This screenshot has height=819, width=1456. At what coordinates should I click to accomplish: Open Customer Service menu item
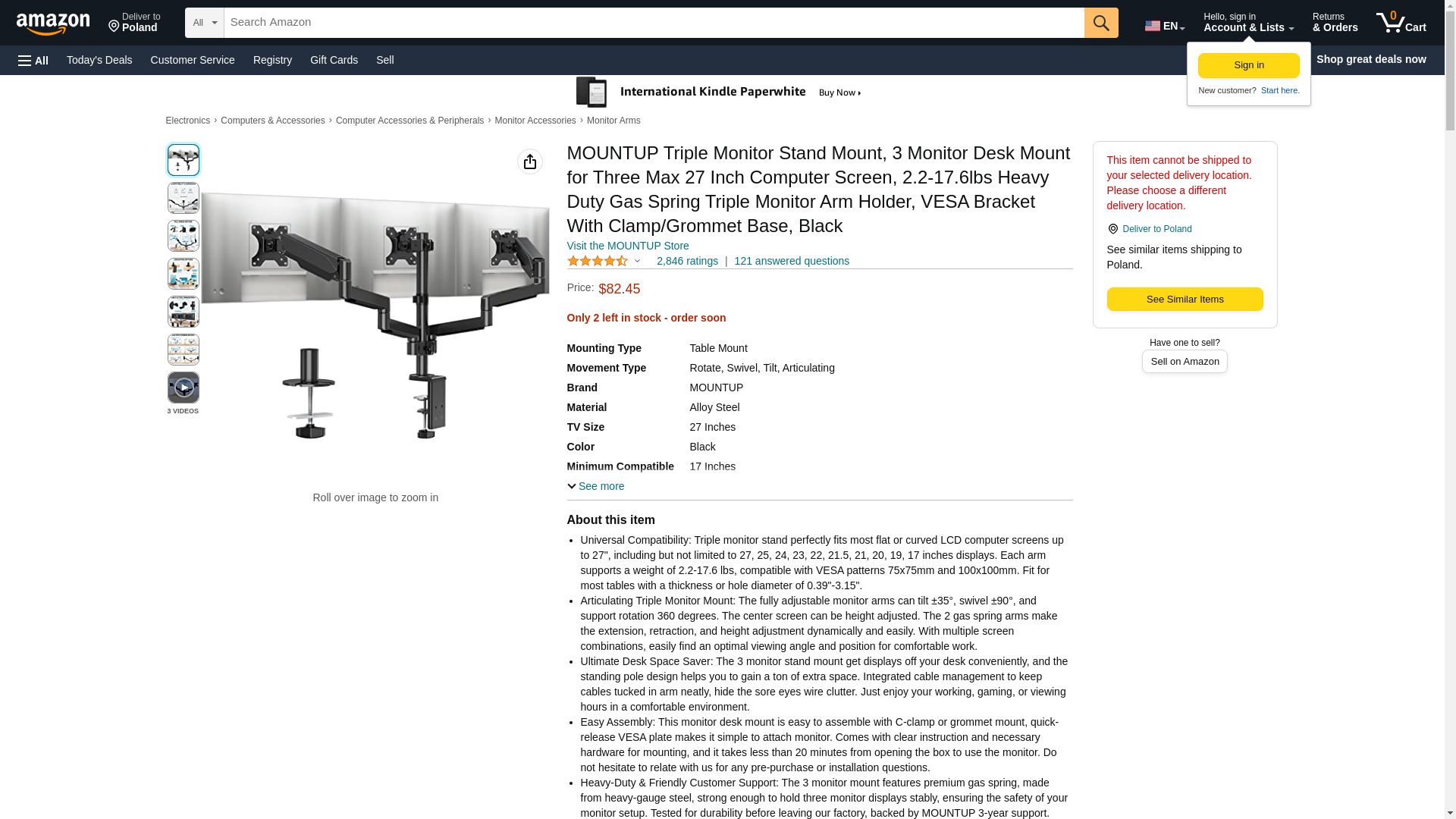193,60
